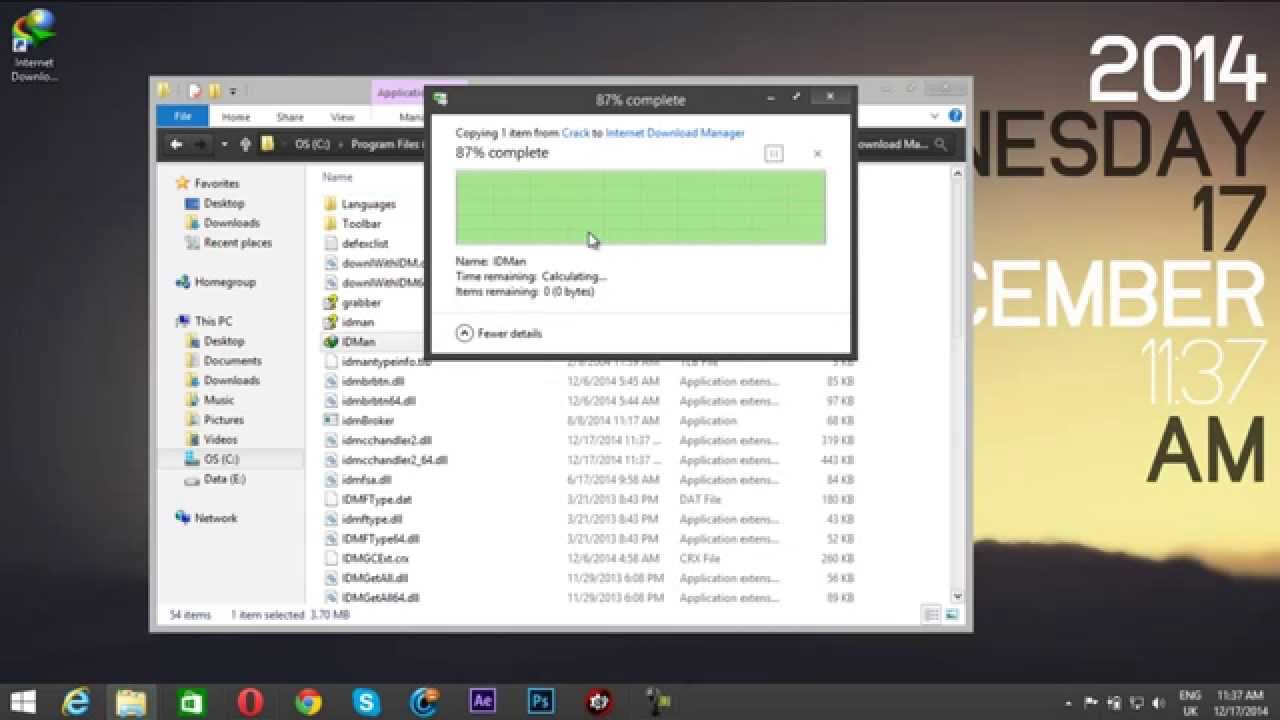Collapse dialog with Fewer details
The width and height of the screenshot is (1280, 720).
(x=499, y=333)
